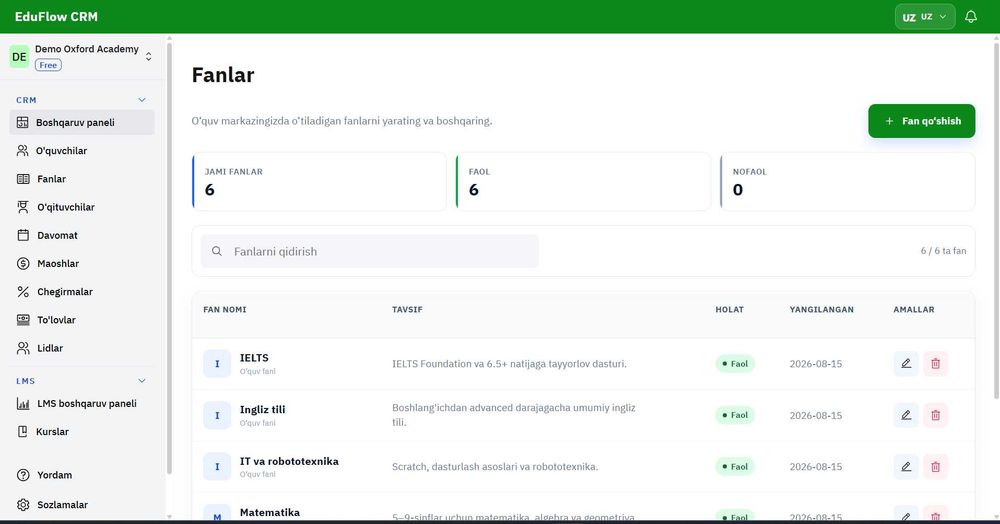Click the Fanlarni qidirish search field

[370, 251]
